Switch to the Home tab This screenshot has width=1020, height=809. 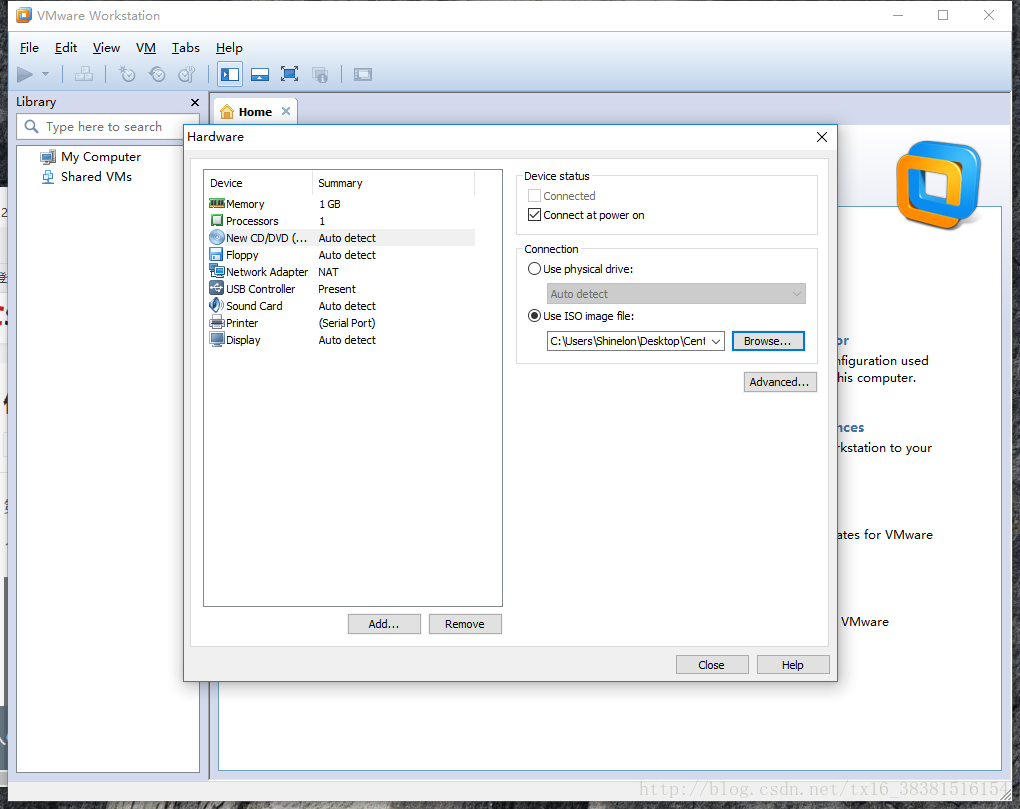click(255, 112)
